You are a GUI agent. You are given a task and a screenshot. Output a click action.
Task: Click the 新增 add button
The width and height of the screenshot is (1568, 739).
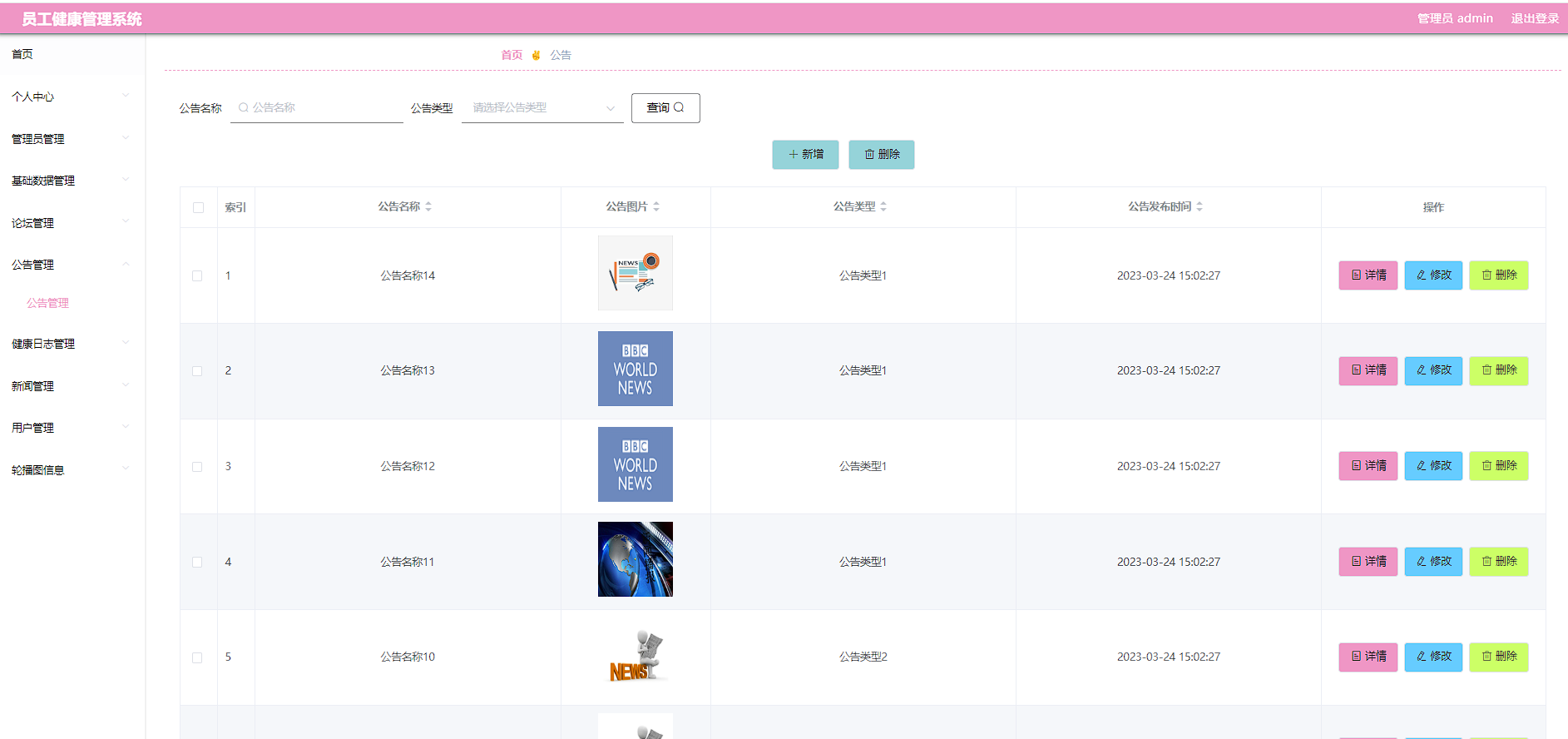point(805,155)
